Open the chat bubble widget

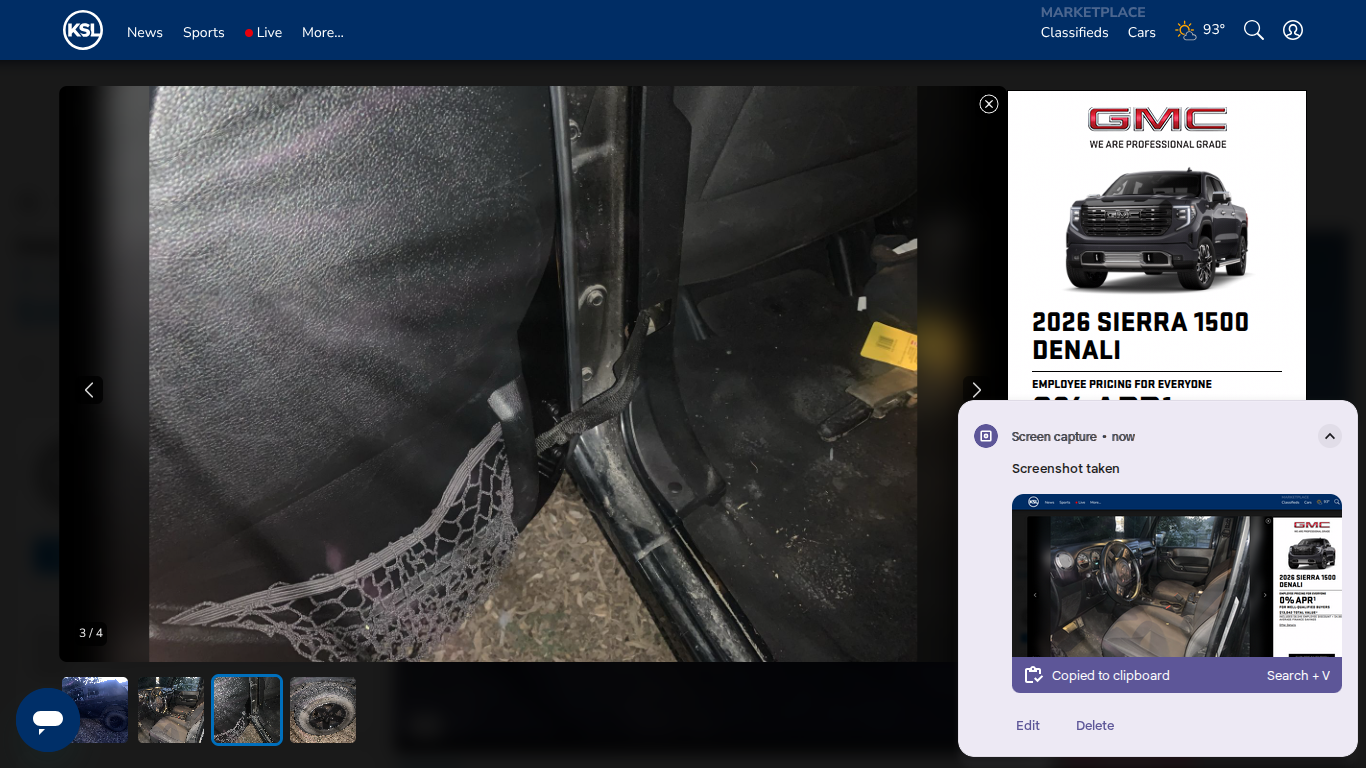[47, 719]
